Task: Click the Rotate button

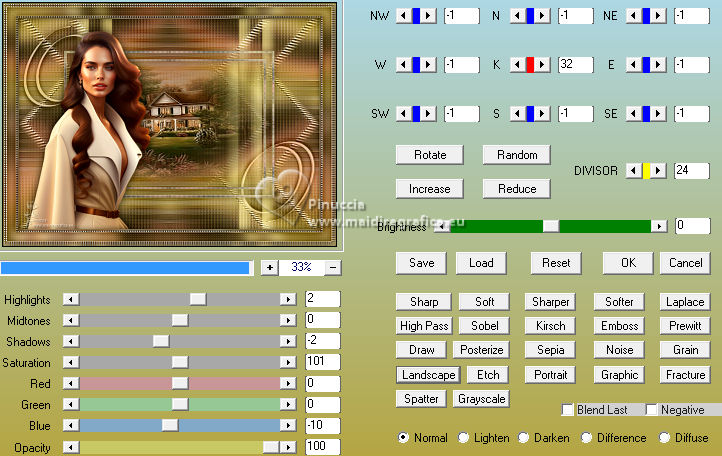Action: [x=430, y=155]
